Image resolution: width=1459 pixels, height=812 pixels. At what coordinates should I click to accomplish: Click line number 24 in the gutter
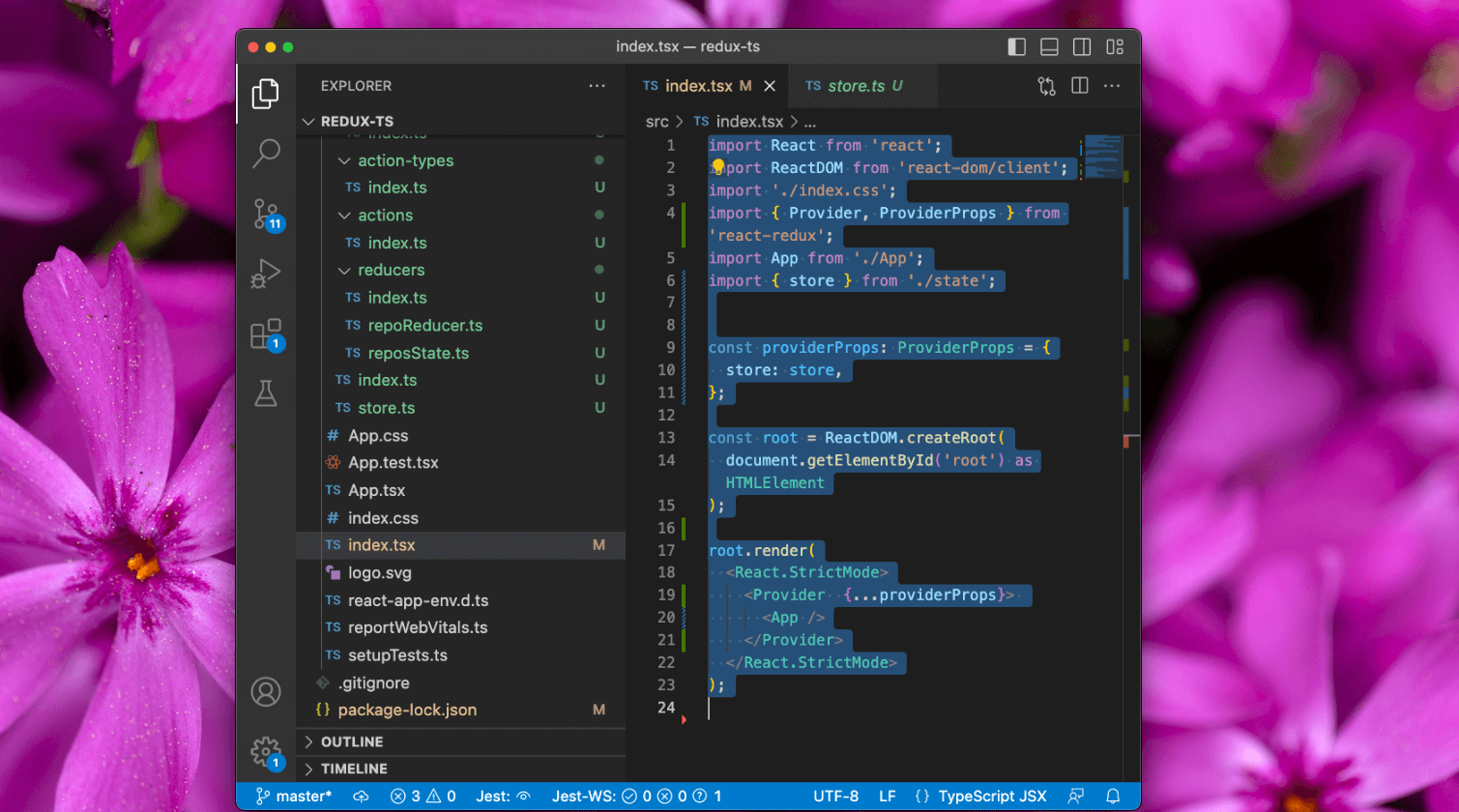tap(666, 707)
